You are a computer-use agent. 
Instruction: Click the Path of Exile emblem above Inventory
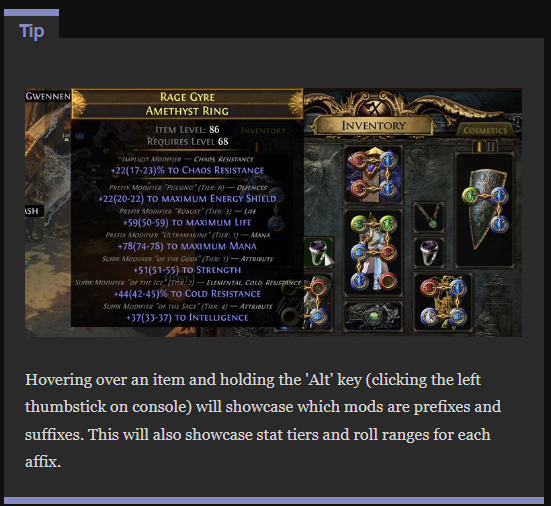pos(373,106)
